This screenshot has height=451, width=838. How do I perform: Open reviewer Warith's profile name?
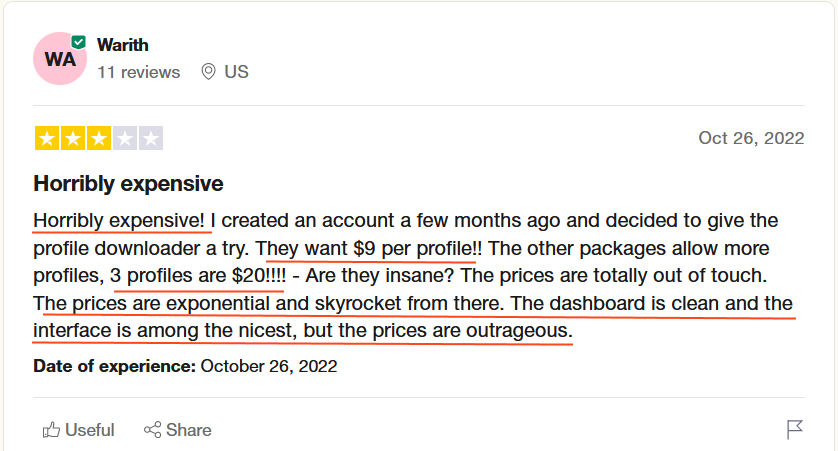(123, 45)
